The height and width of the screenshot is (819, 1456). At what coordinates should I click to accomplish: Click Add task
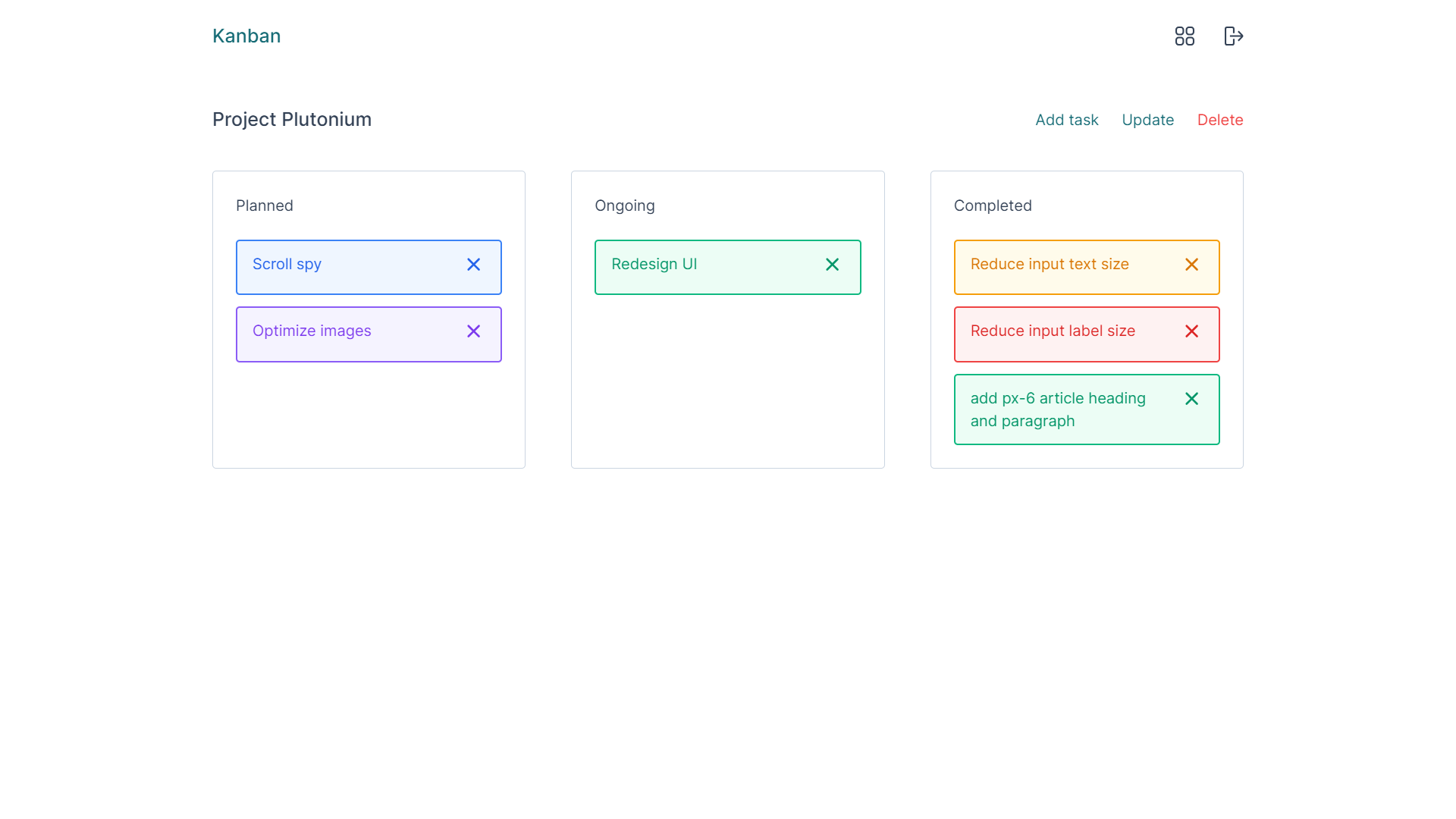point(1066,120)
